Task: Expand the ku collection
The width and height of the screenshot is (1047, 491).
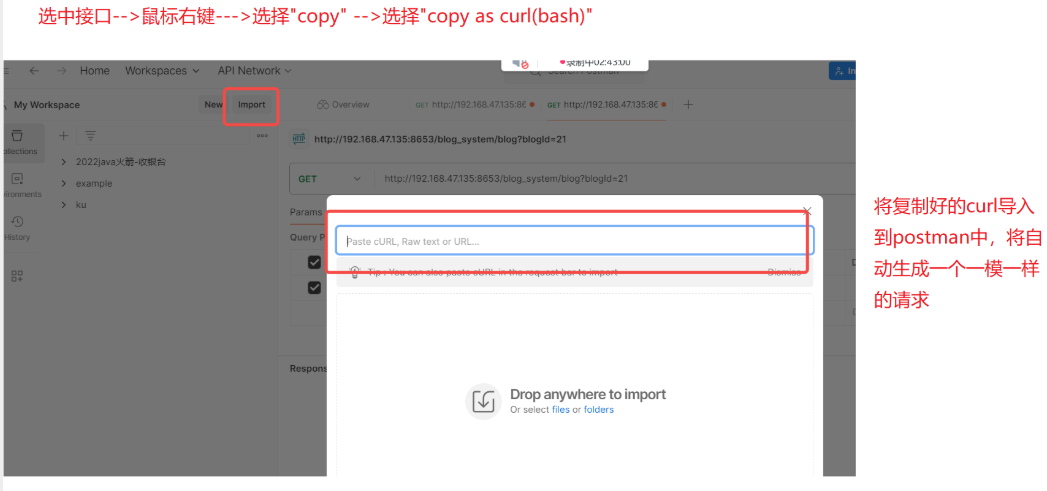Action: (63, 204)
